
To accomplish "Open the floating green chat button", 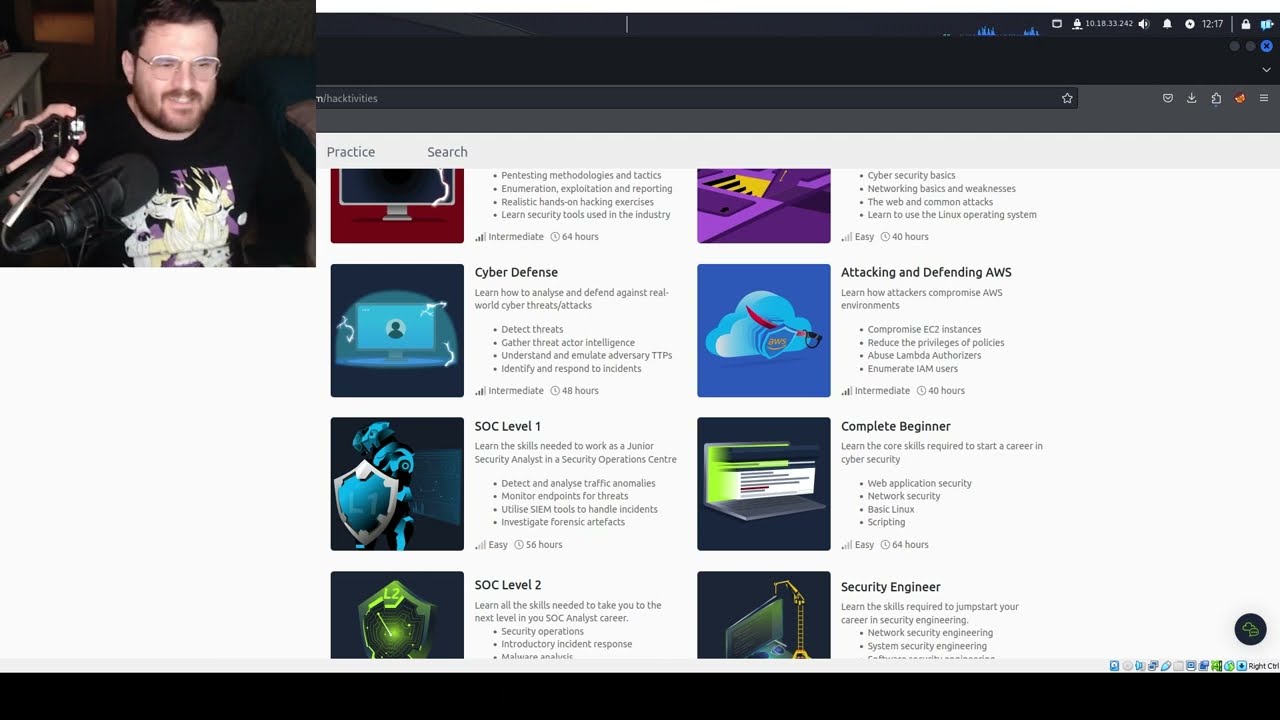I will (1250, 629).
